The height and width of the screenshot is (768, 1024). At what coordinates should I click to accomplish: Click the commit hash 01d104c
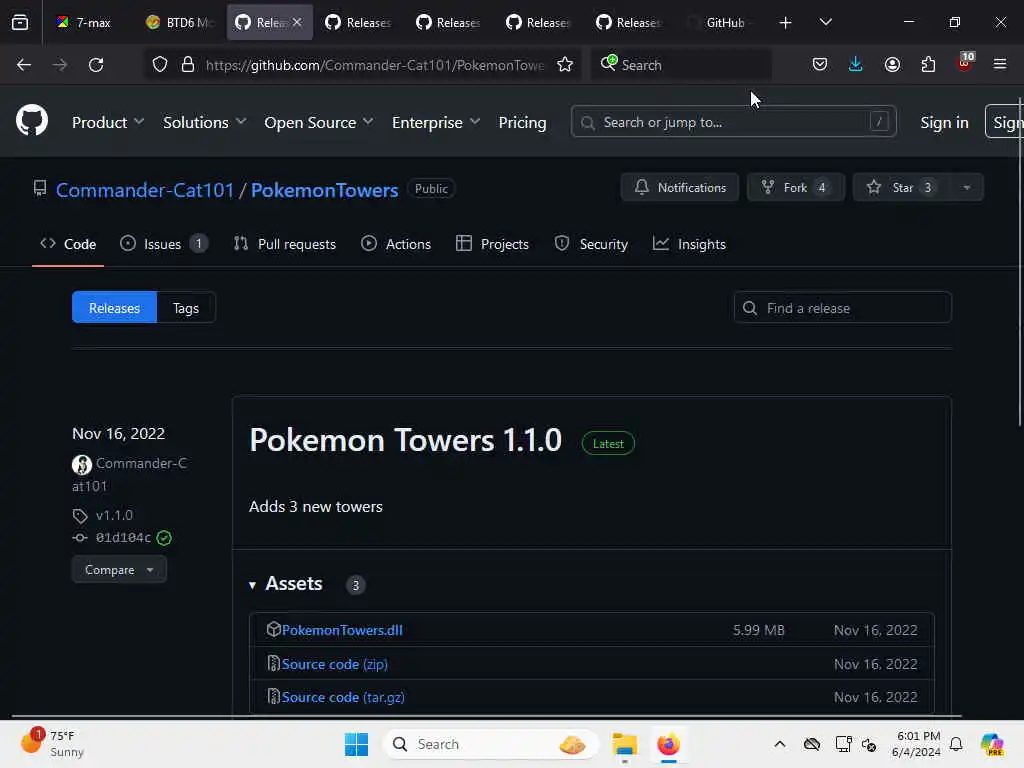point(123,537)
